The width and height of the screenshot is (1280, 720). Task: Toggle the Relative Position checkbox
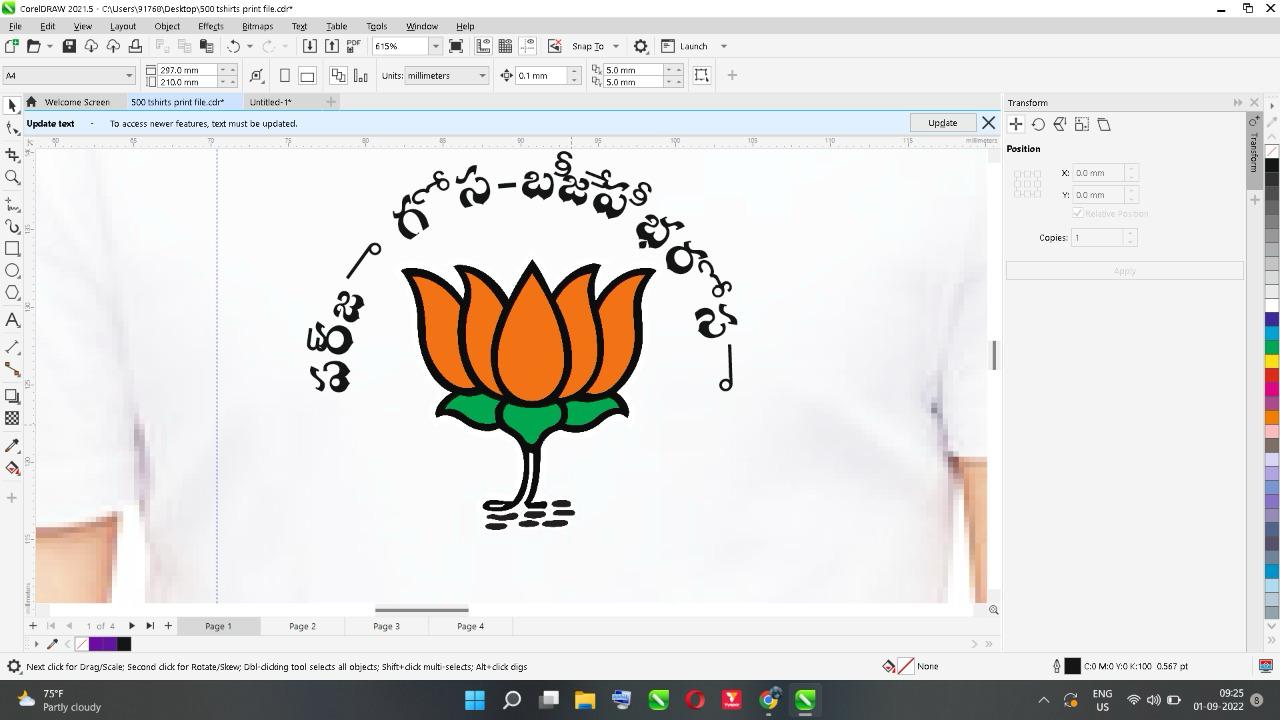click(1078, 213)
